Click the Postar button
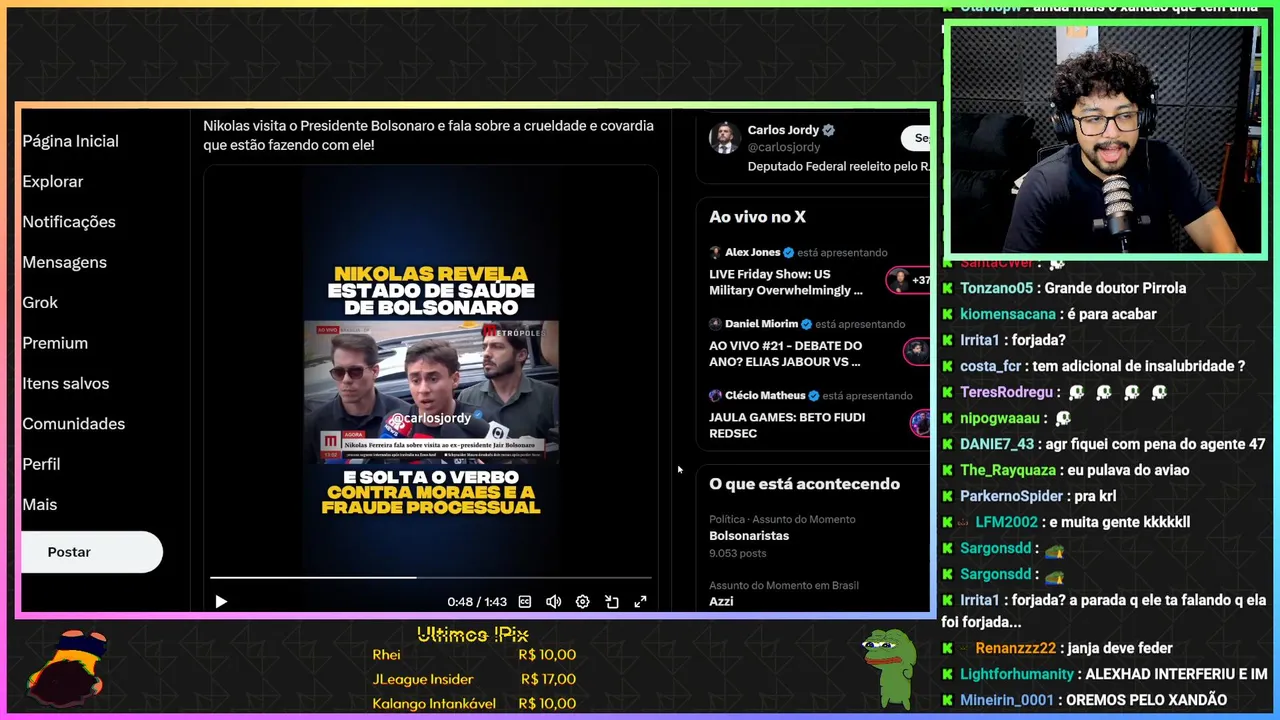This screenshot has height=720, width=1280. [x=92, y=552]
